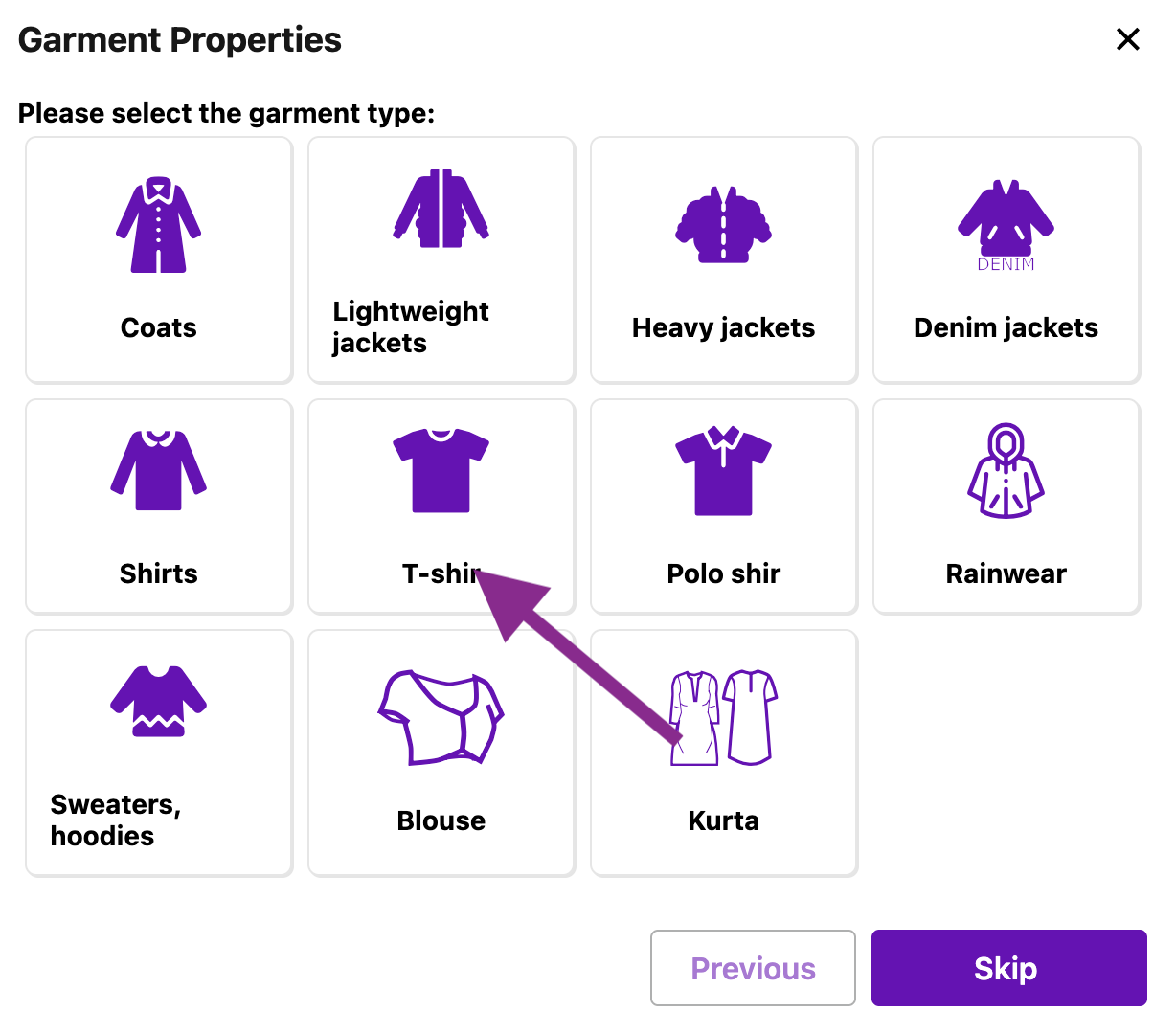Select the Coats garment icon
This screenshot has height=1034, width=1176.
pos(159,225)
